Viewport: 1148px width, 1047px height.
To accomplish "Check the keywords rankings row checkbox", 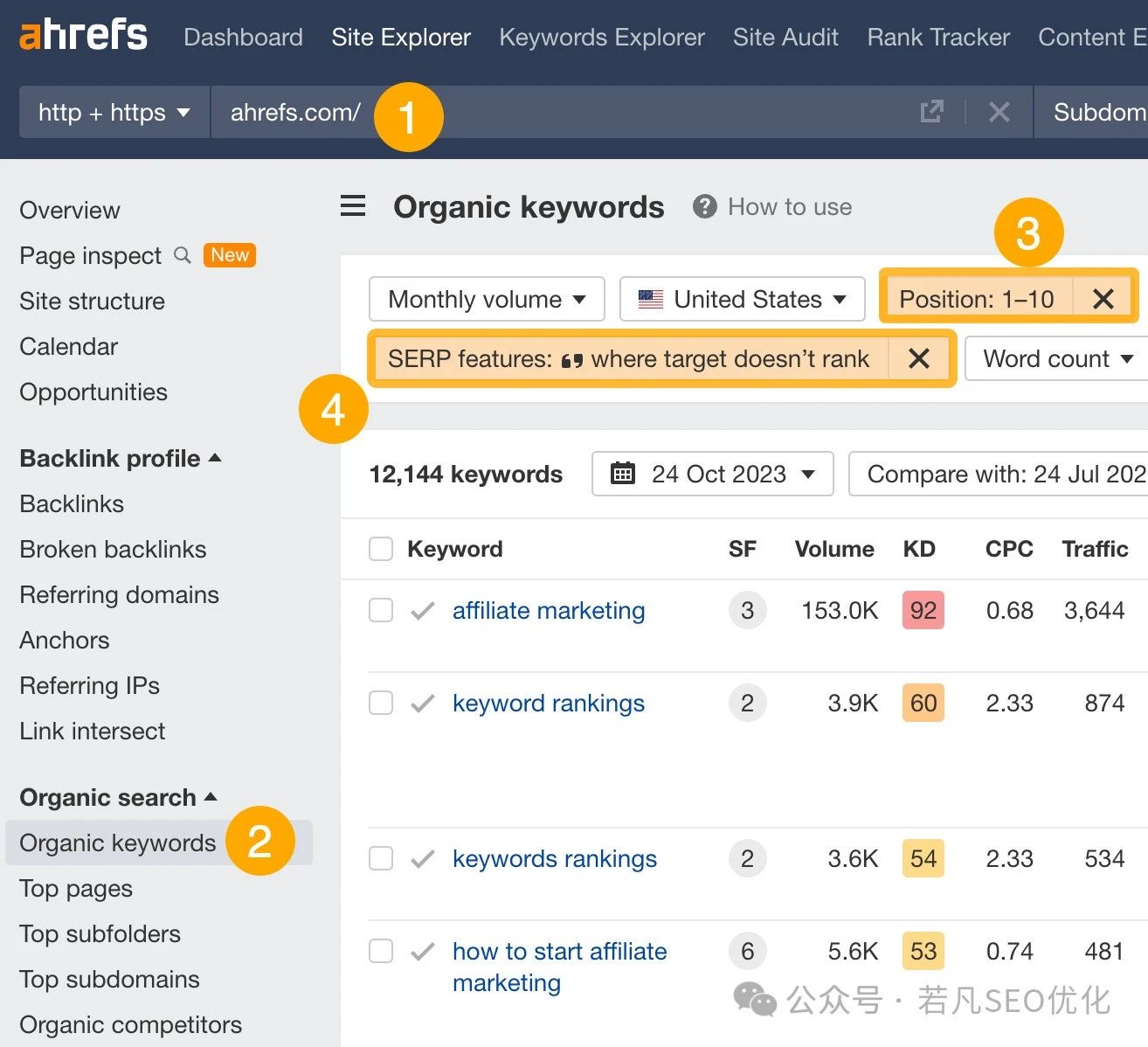I will 381,858.
